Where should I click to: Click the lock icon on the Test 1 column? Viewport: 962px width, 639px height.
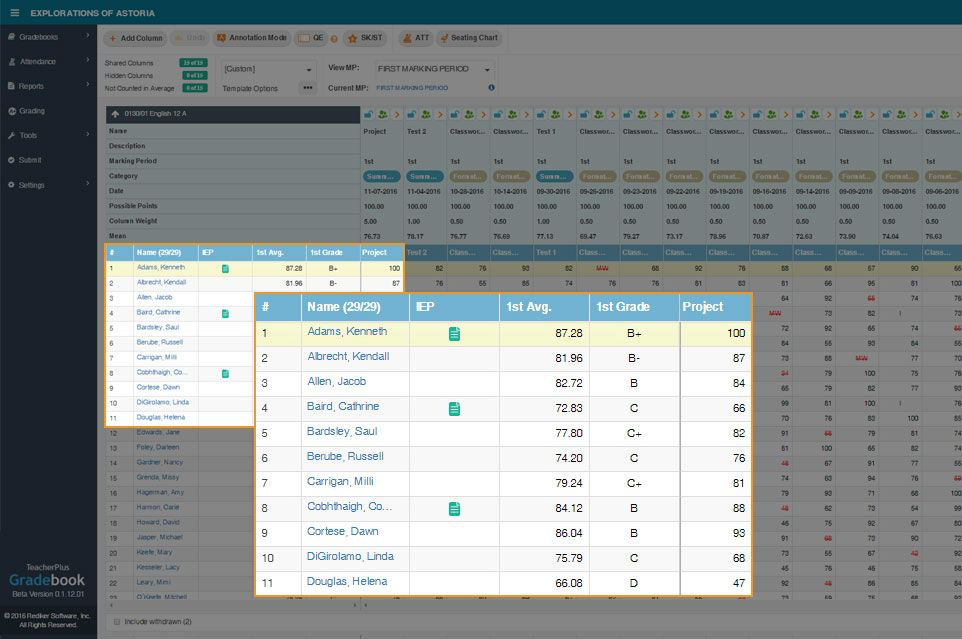(541, 115)
